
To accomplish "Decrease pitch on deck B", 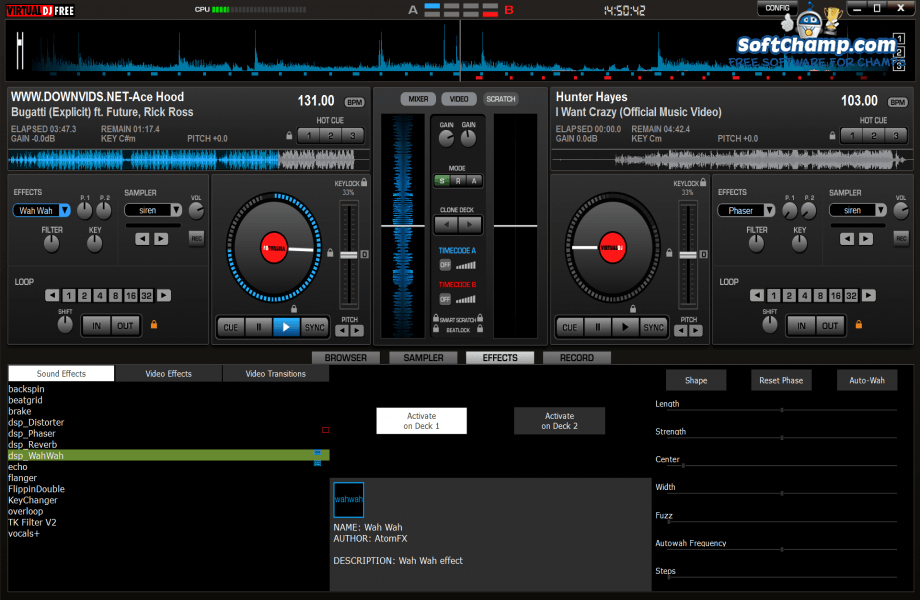I will [x=681, y=331].
